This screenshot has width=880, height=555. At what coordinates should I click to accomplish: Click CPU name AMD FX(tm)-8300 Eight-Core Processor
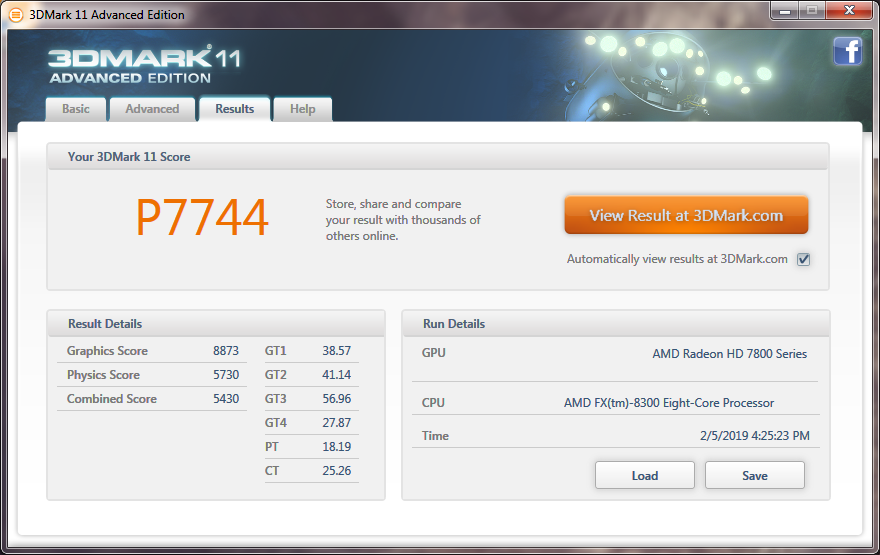(x=669, y=403)
